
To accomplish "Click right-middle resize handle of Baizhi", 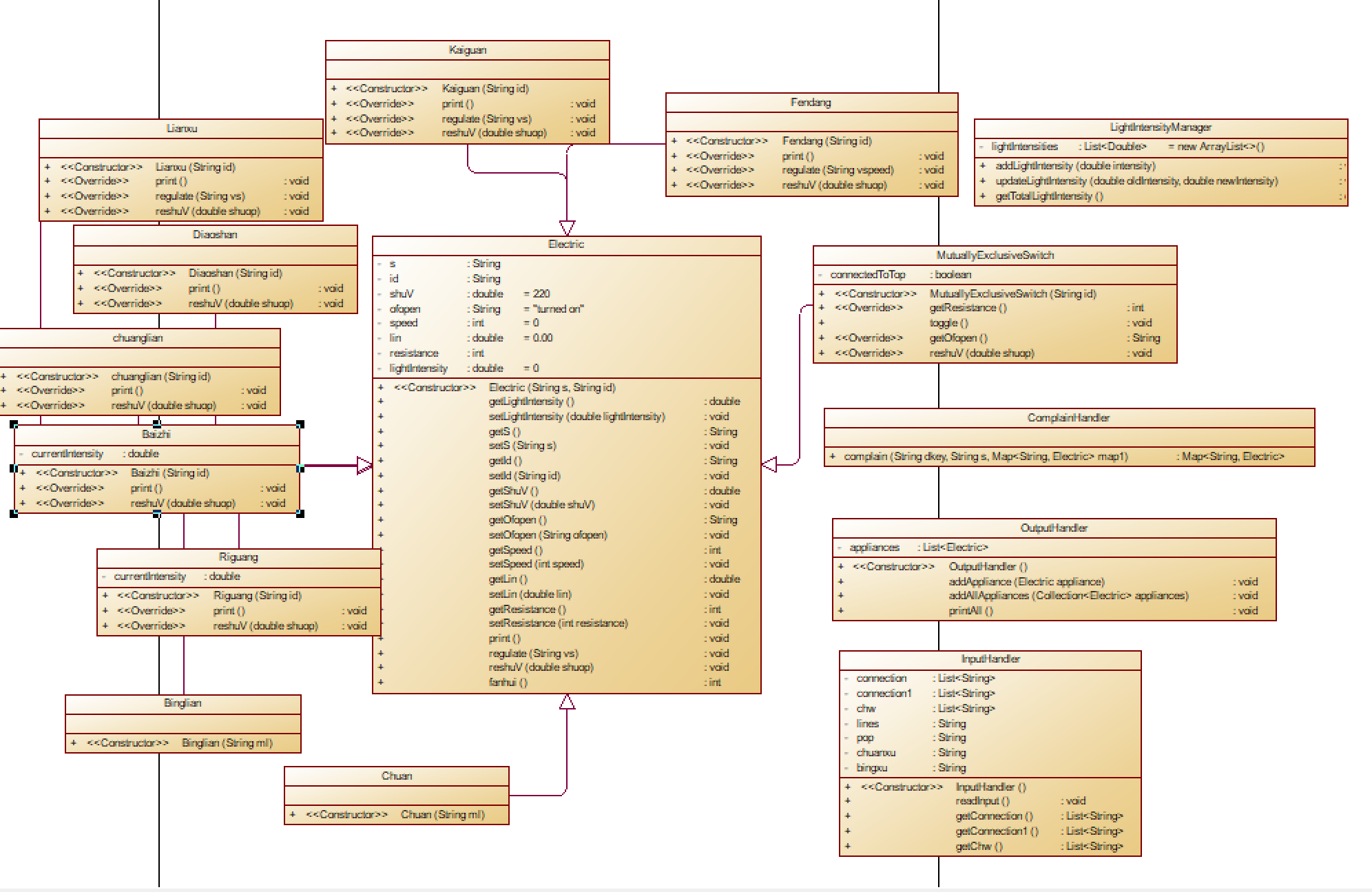I will tap(300, 468).
